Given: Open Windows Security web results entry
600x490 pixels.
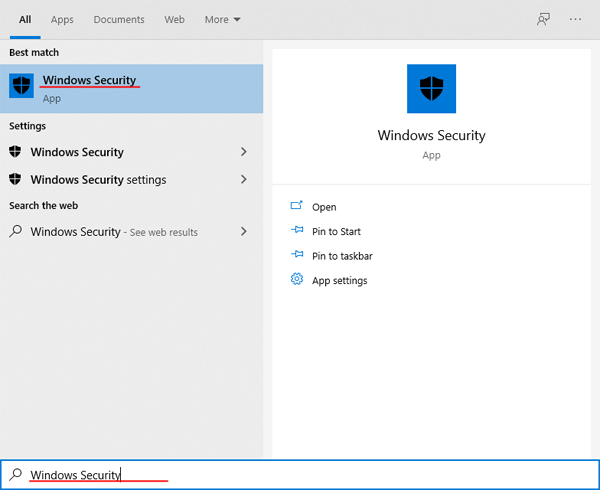Looking at the screenshot, I should [x=131, y=231].
